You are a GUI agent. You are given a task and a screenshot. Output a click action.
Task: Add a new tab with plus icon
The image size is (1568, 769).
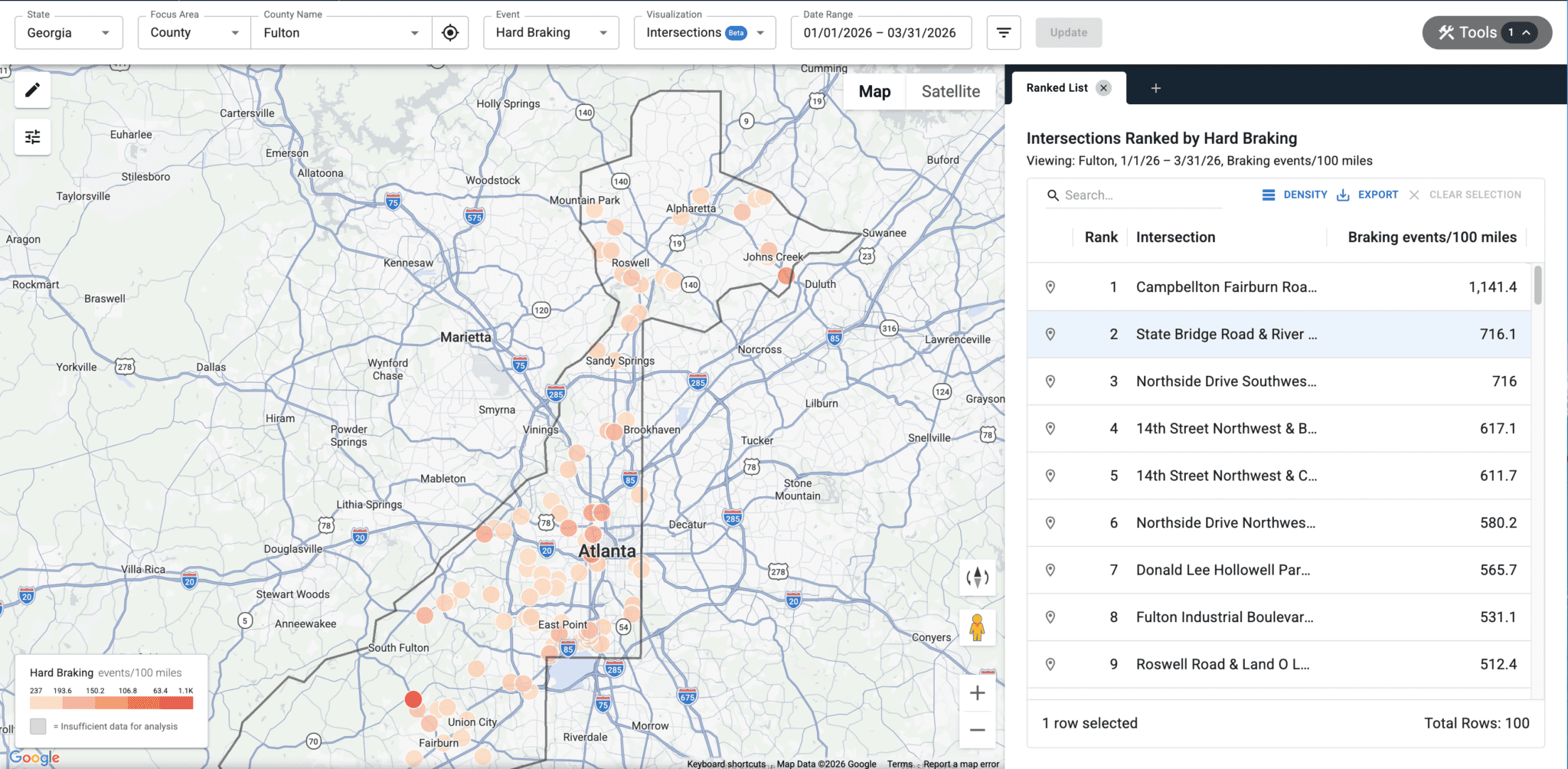pyautogui.click(x=1156, y=88)
